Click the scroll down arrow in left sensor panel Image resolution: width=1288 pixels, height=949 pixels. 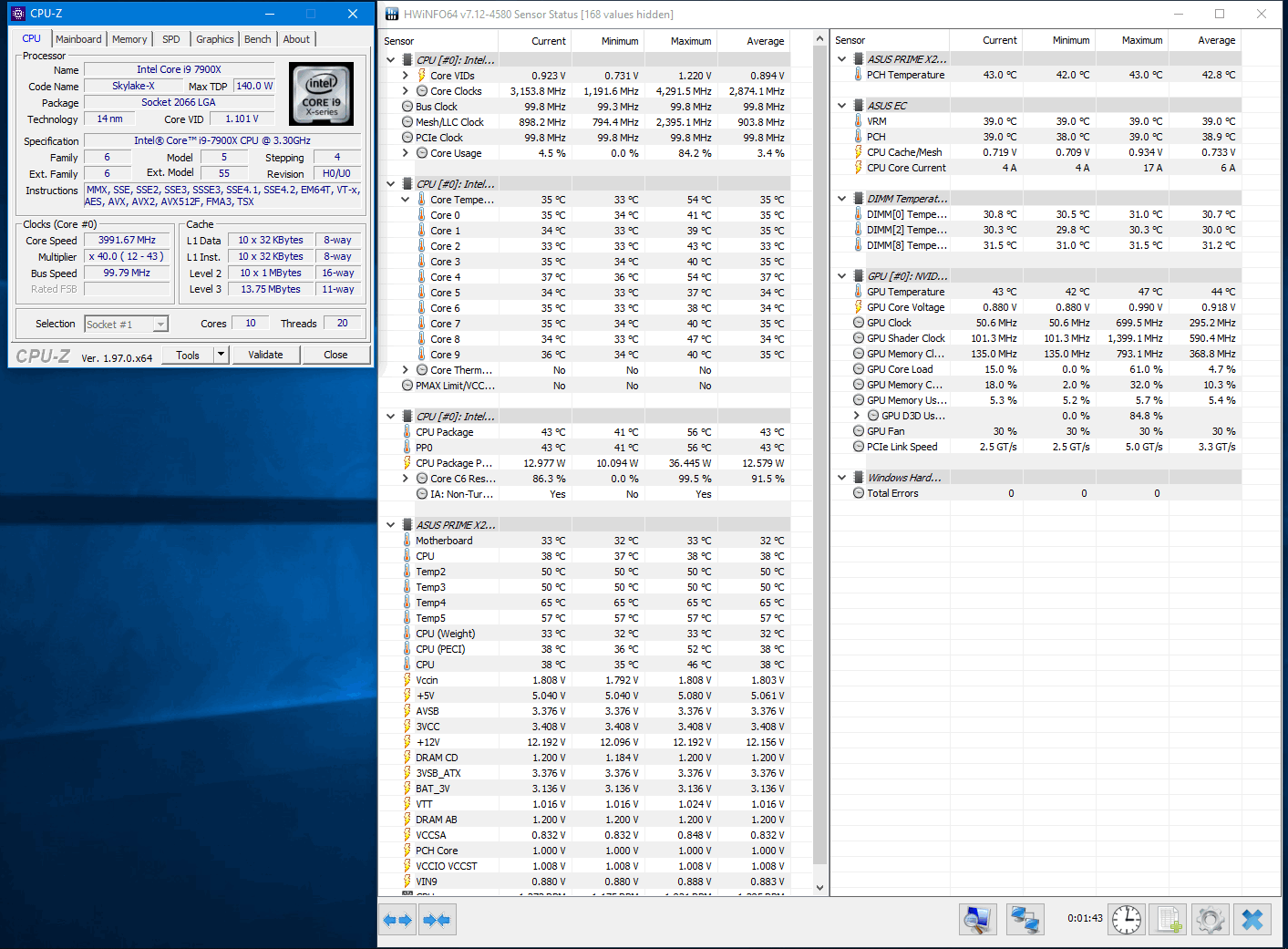(819, 887)
